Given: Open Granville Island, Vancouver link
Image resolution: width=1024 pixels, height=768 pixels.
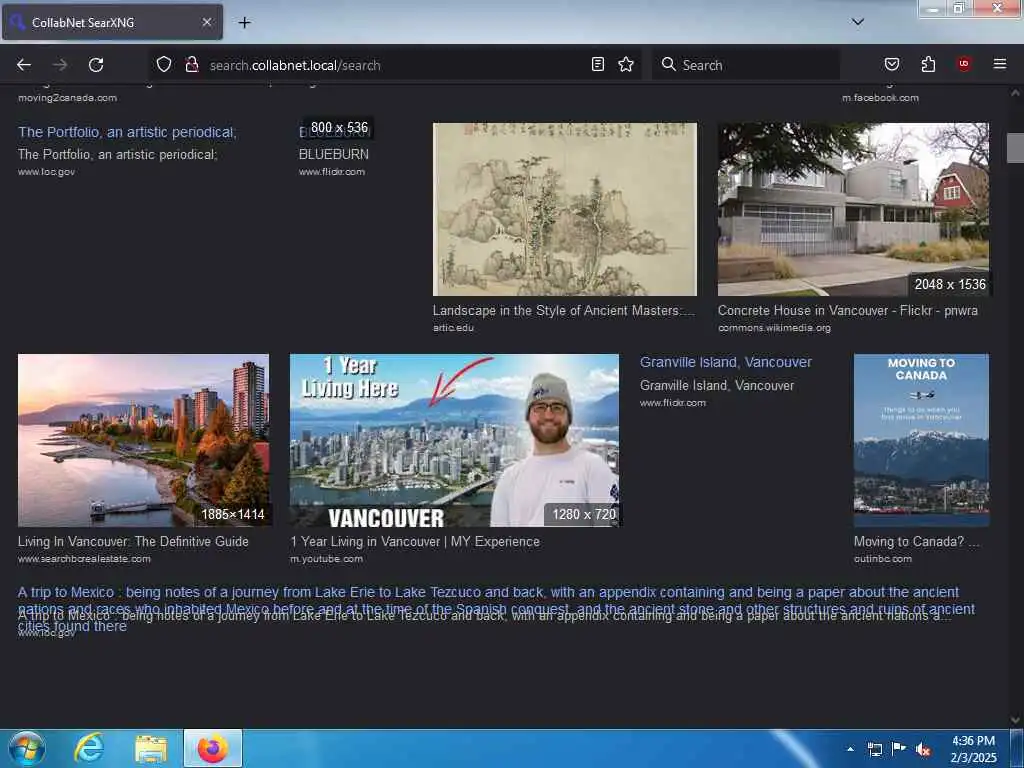Looking at the screenshot, I should 726,362.
